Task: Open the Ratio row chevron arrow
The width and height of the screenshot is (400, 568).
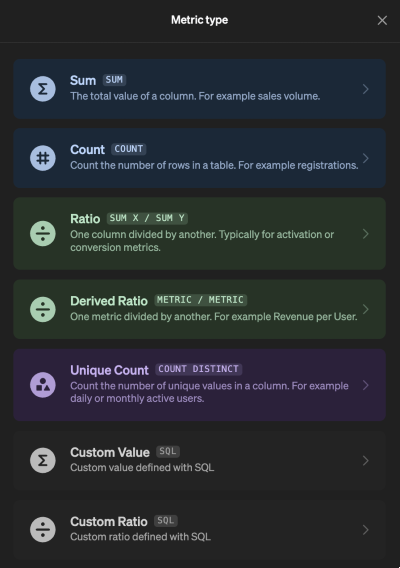Action: pyautogui.click(x=366, y=234)
